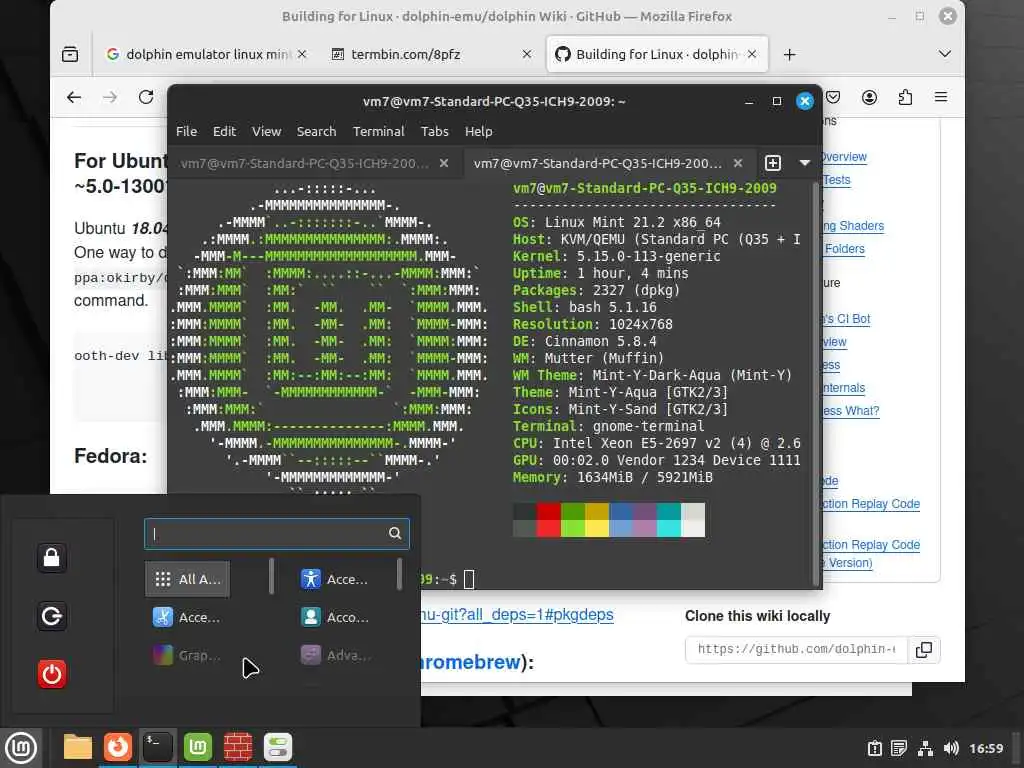Image resolution: width=1024 pixels, height=768 pixels.
Task: Click the Pocket save icon in Firefox
Action: 833,97
